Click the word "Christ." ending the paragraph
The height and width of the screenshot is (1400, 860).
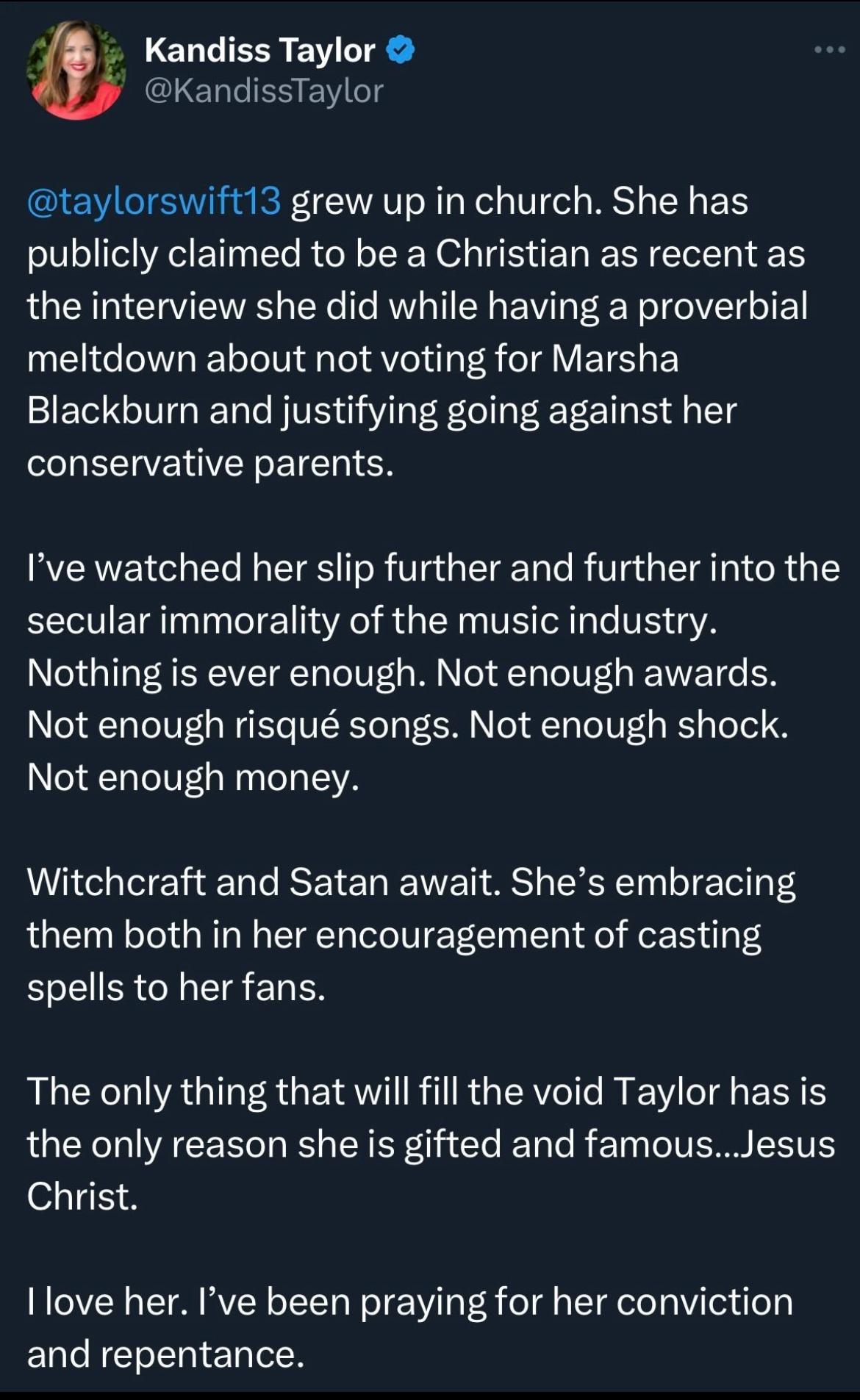pos(82,1196)
